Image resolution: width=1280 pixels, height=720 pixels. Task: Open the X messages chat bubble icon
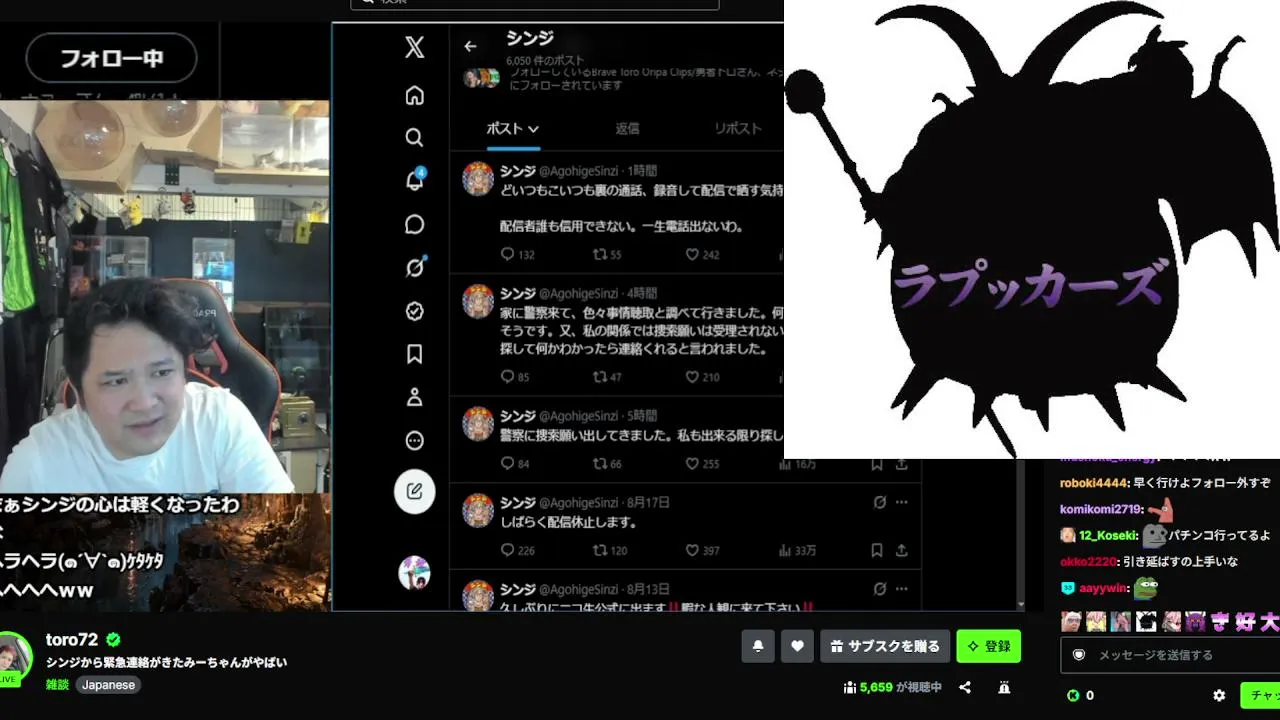(x=414, y=225)
